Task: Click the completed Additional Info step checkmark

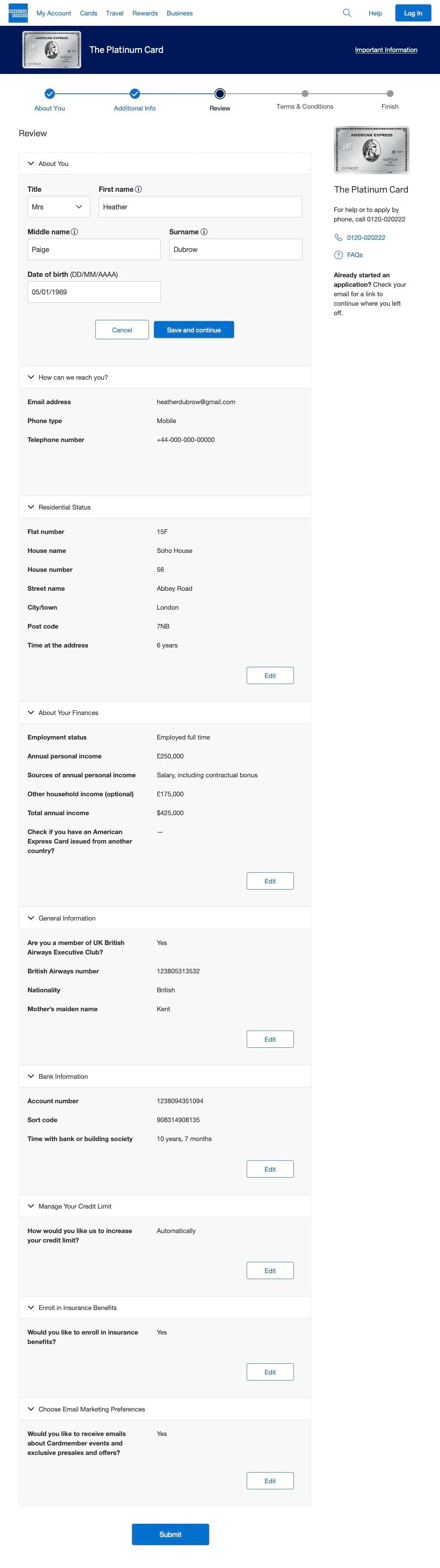Action: coord(134,94)
